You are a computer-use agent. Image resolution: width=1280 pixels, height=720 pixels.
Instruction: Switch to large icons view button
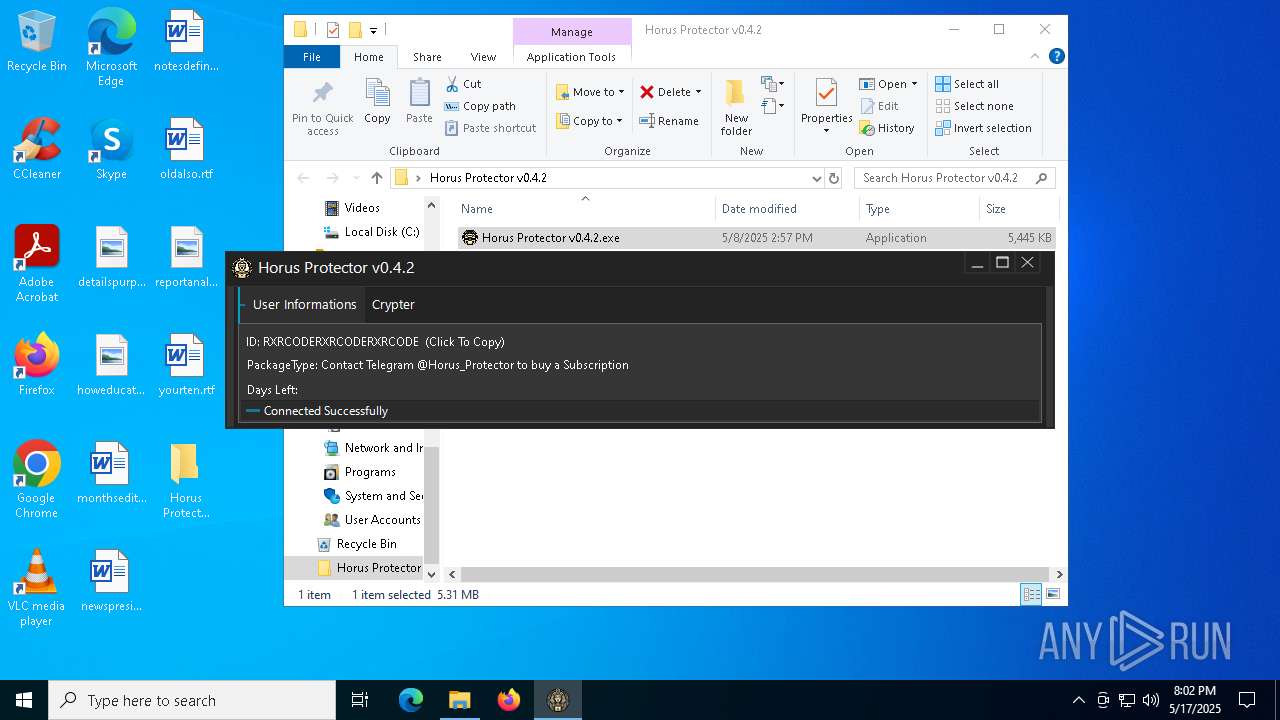coord(1052,594)
